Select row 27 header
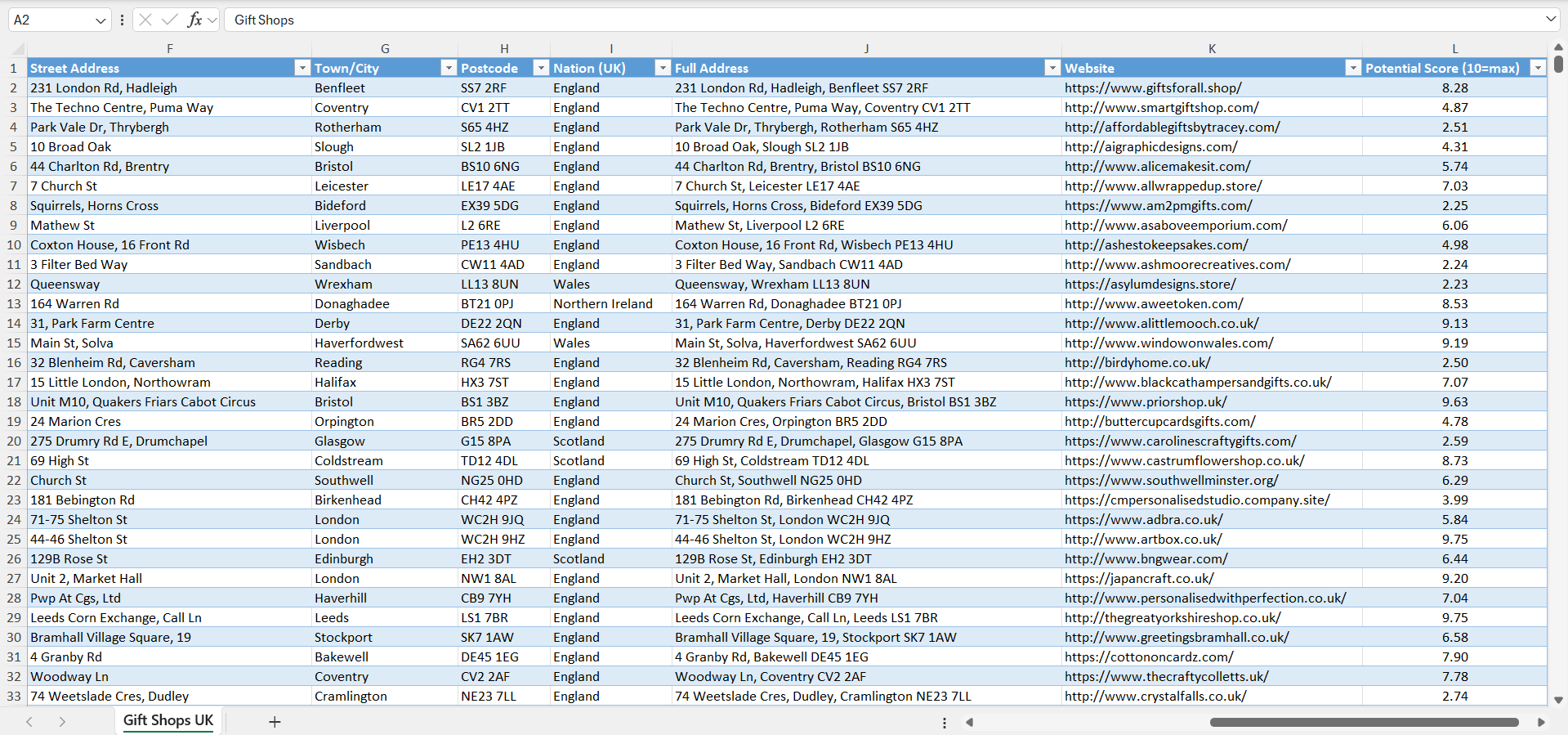This screenshot has height=735, width=1568. pos(14,578)
